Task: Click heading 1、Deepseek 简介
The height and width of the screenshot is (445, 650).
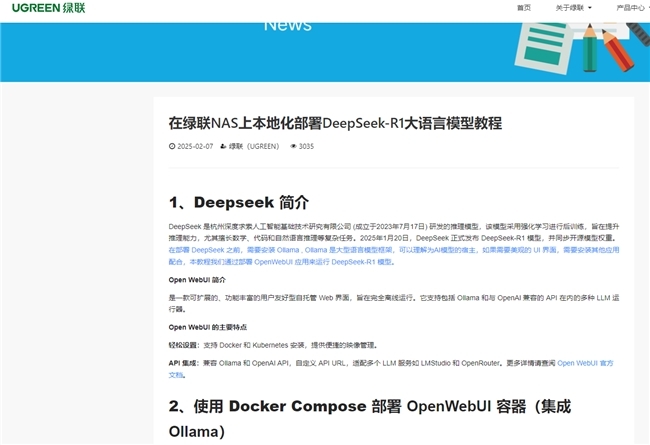Action: (239, 202)
